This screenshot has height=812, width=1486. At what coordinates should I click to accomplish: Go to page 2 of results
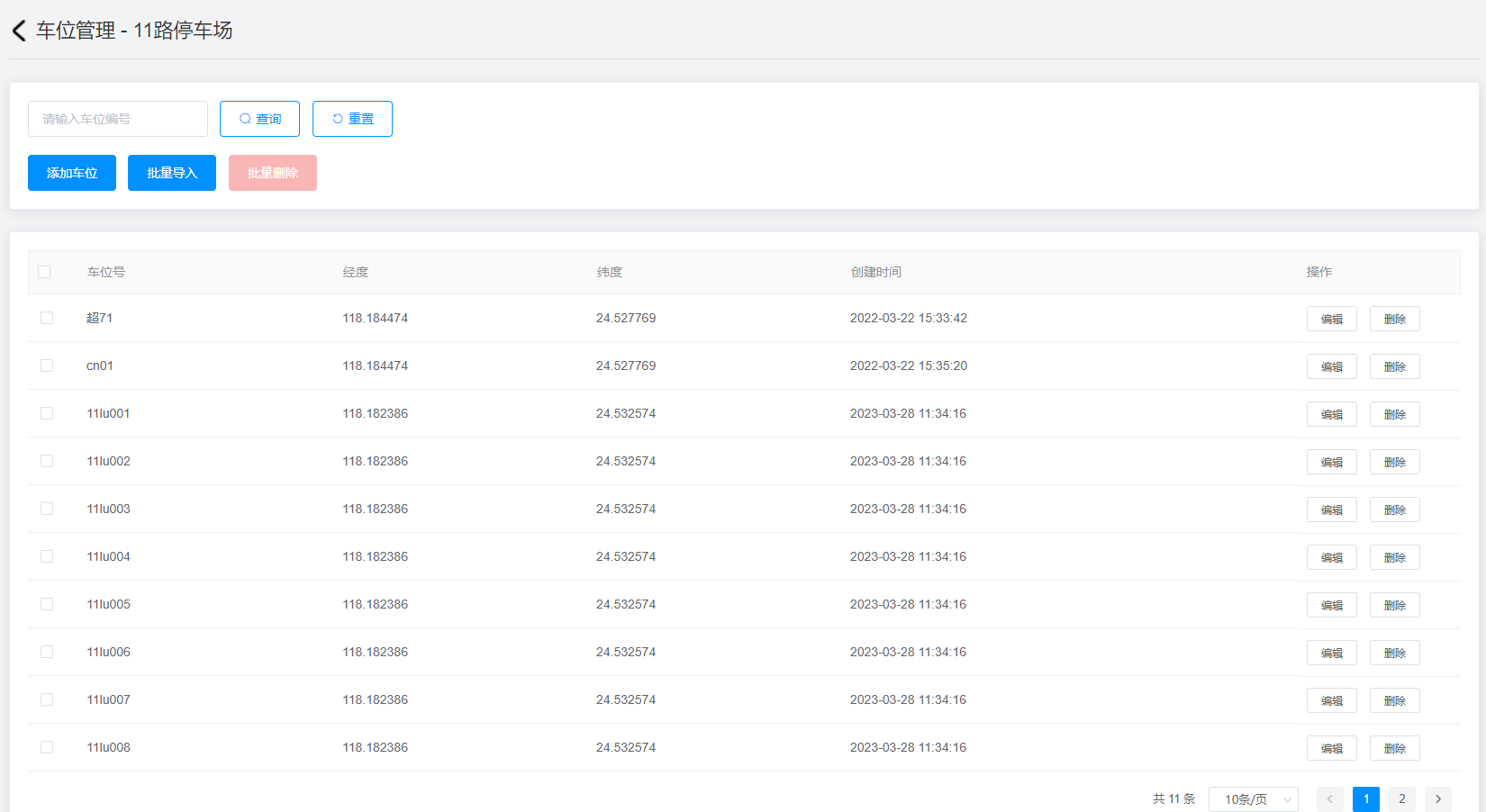point(1401,798)
